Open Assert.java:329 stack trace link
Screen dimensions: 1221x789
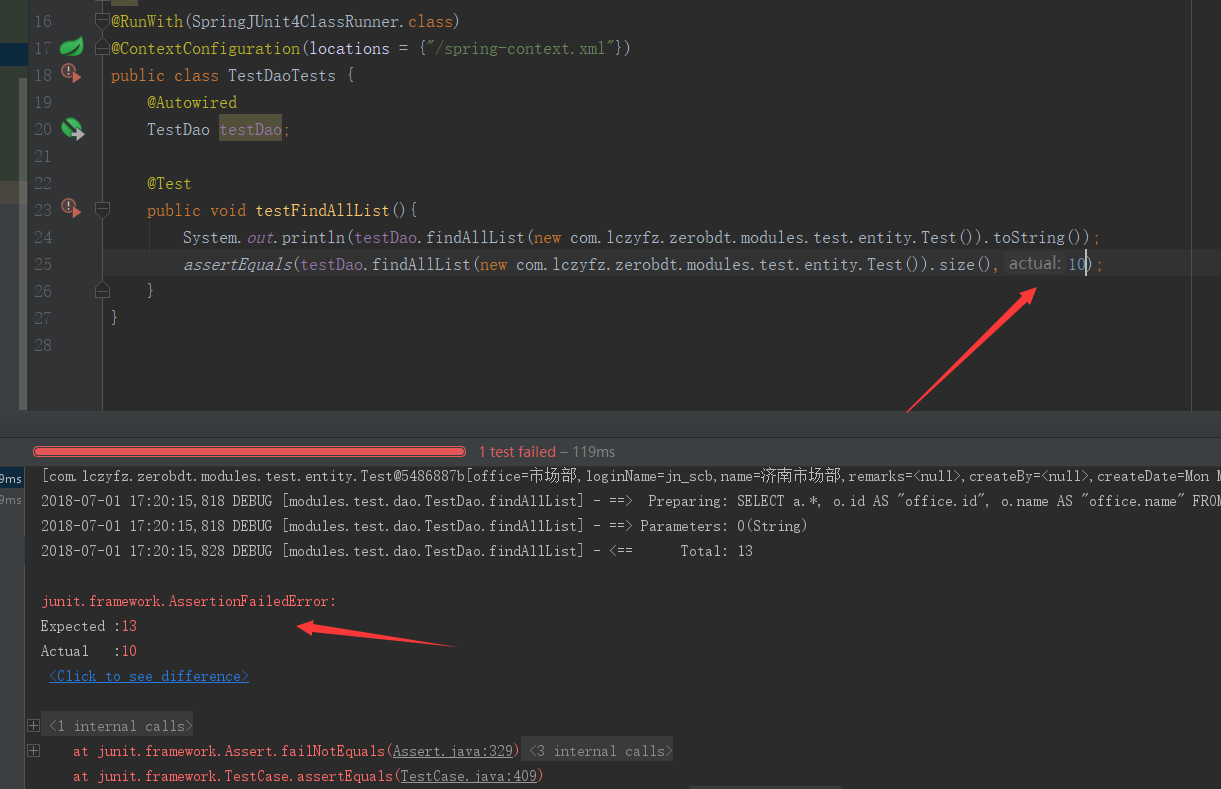(453, 751)
